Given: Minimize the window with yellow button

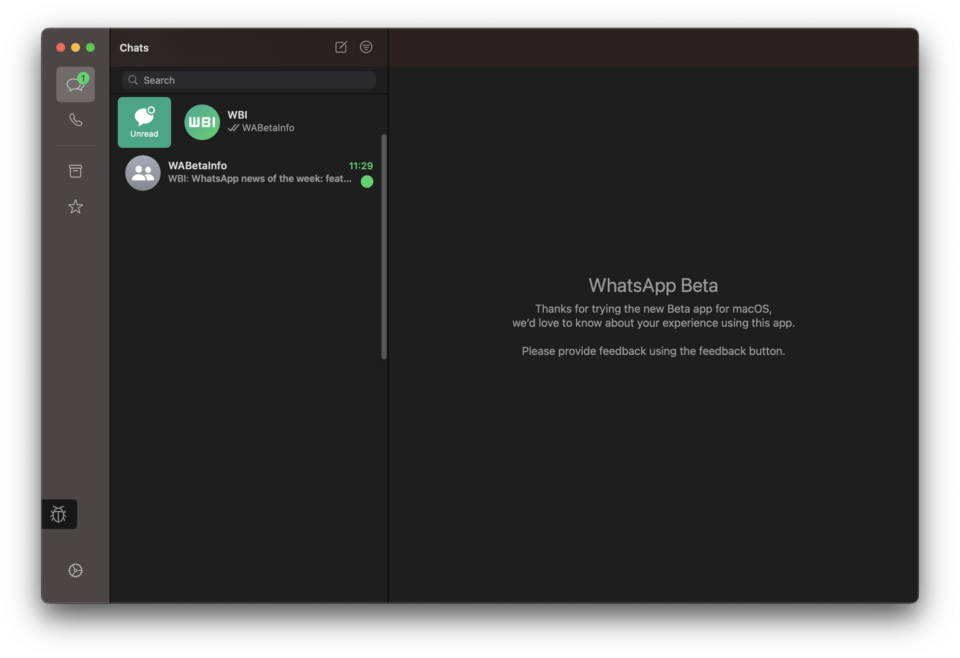Looking at the screenshot, I should [75, 47].
